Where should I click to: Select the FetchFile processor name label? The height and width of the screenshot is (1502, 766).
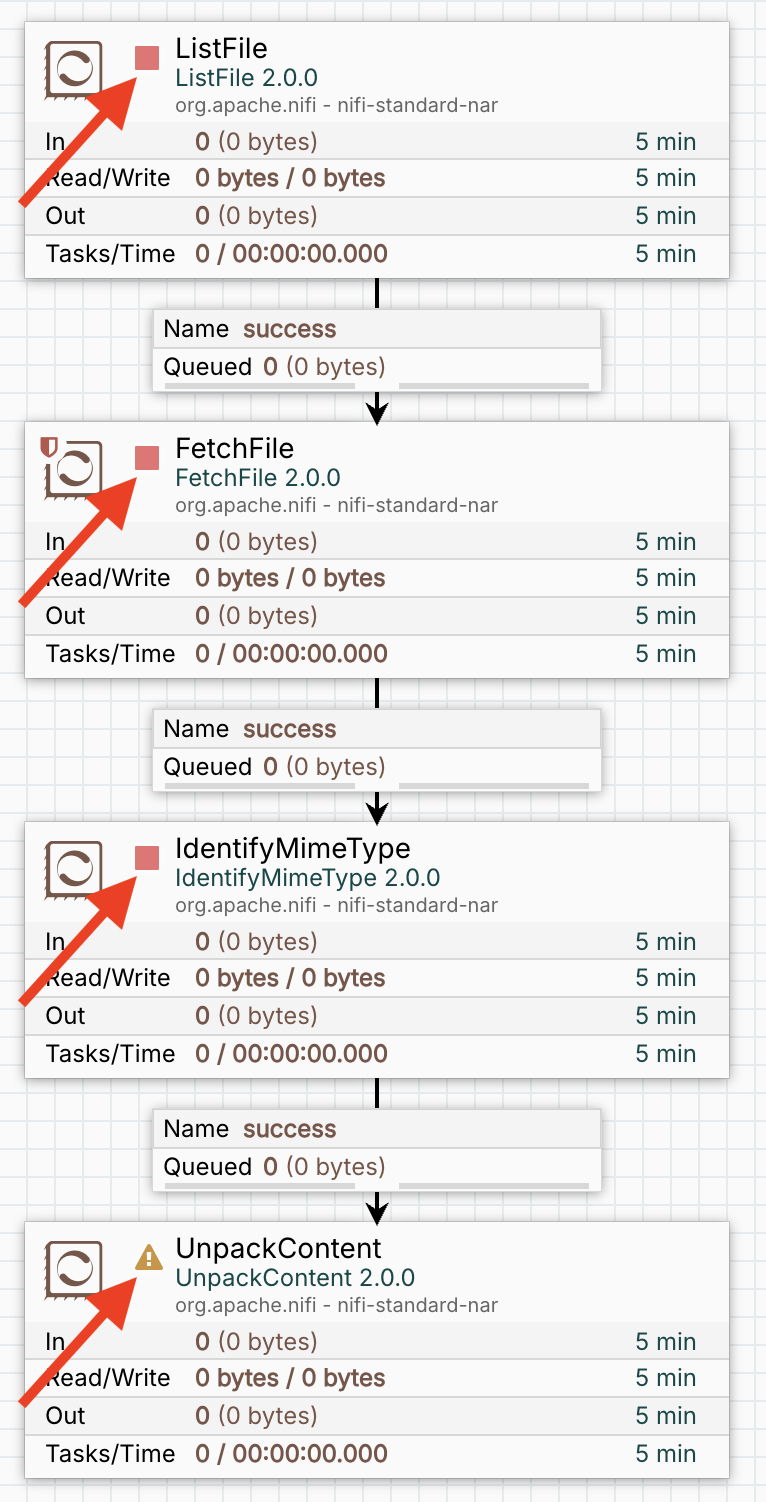[x=234, y=448]
